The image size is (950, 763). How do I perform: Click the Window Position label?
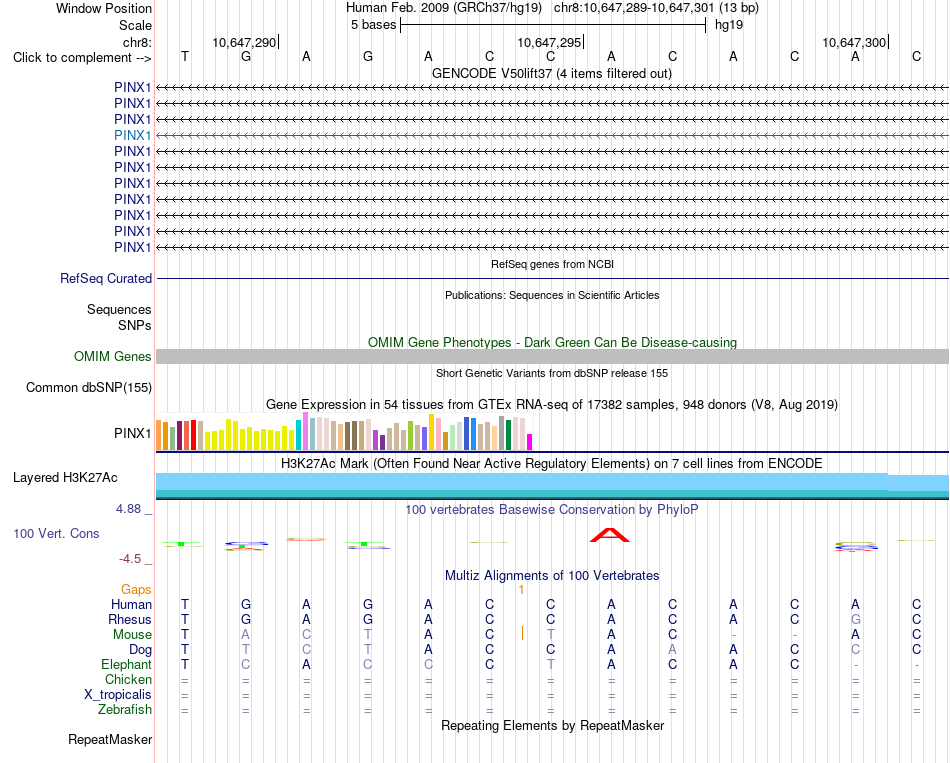click(104, 8)
